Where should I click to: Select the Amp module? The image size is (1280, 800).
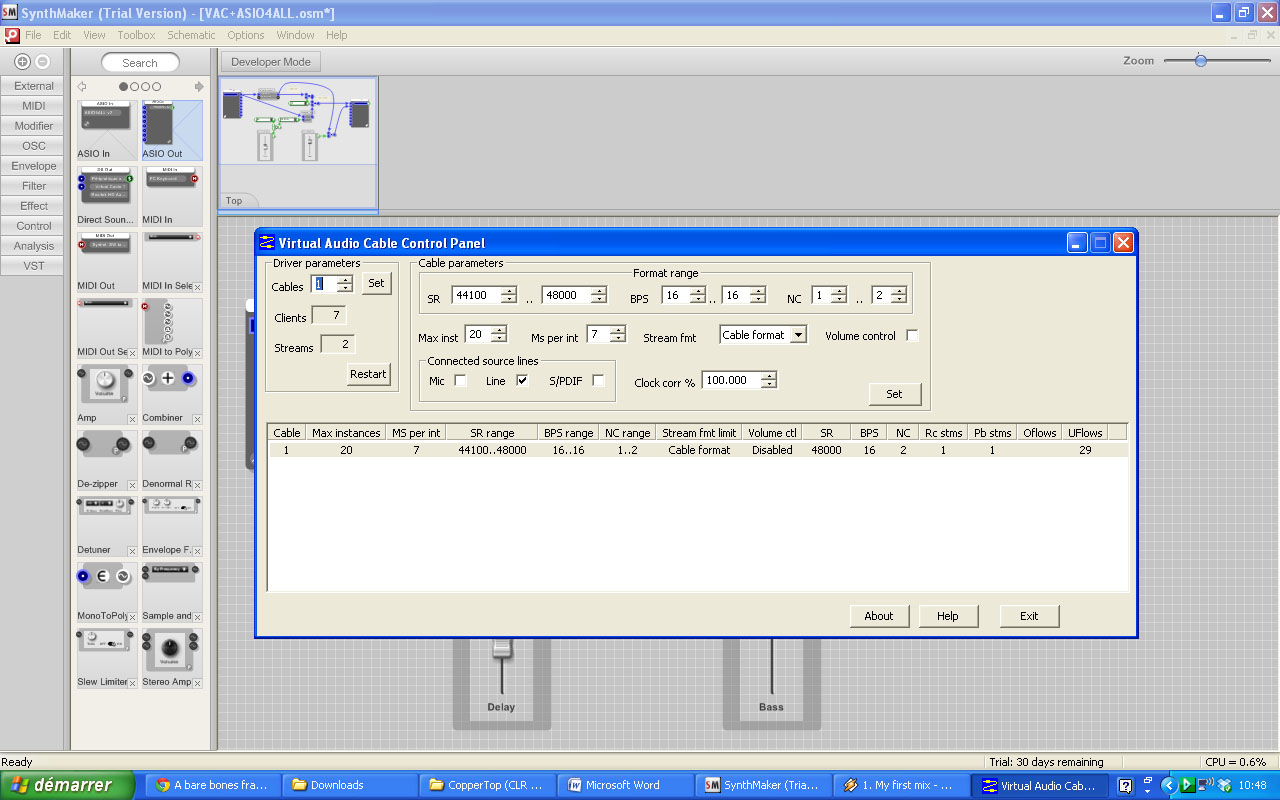[107, 394]
